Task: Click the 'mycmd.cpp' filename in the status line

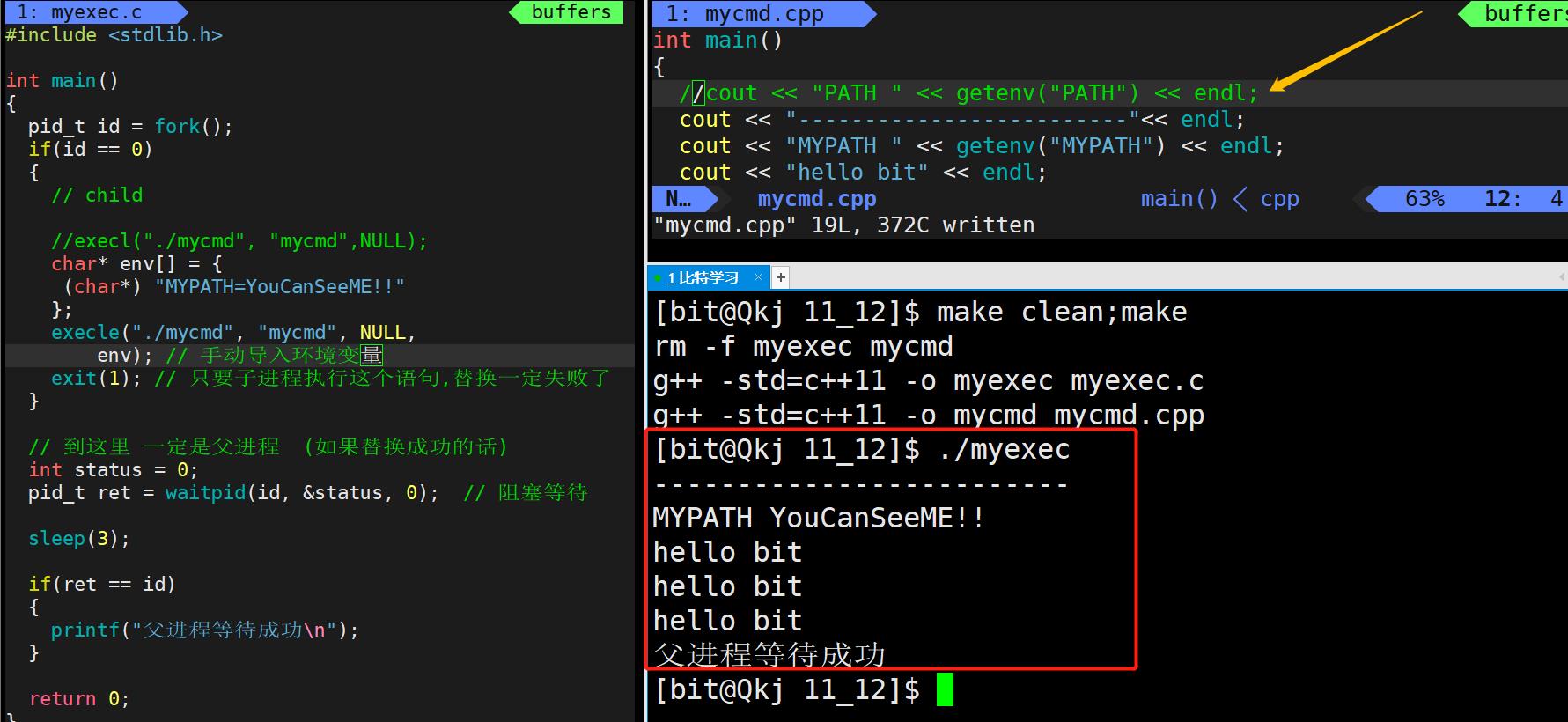Action: pyautogui.click(x=817, y=199)
